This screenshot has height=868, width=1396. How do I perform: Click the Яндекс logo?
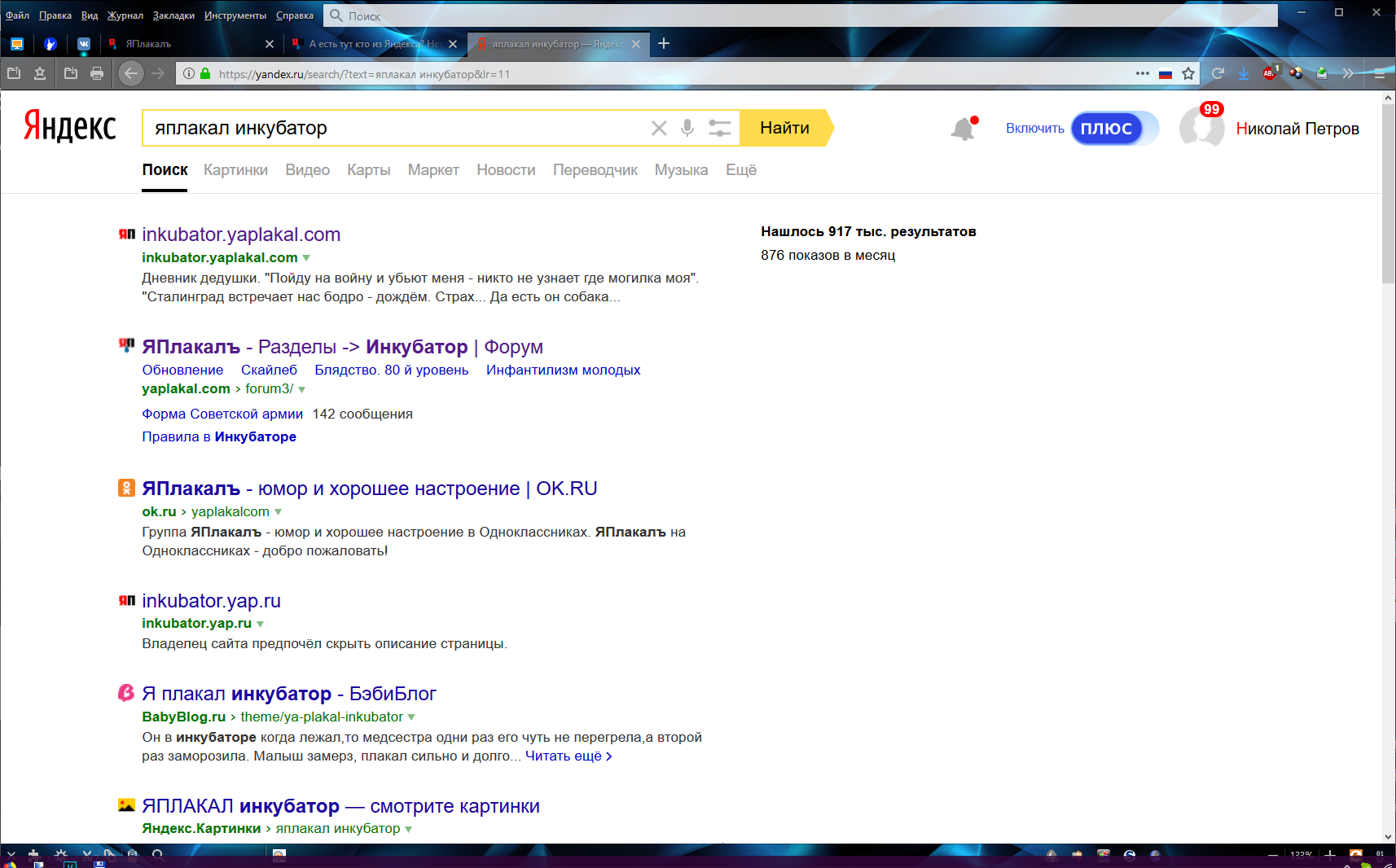[70, 126]
